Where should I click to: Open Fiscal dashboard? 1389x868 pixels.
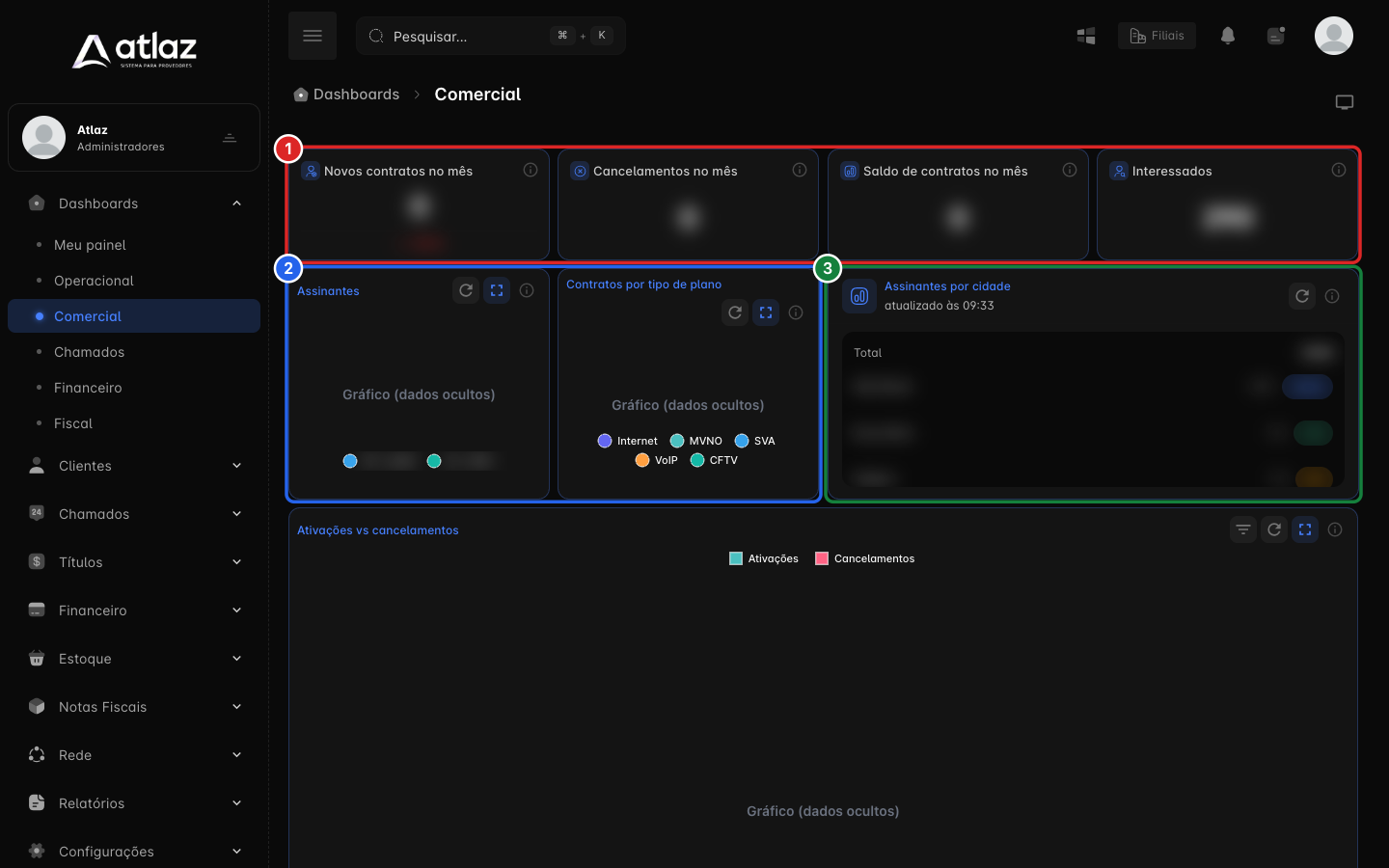(x=134, y=423)
